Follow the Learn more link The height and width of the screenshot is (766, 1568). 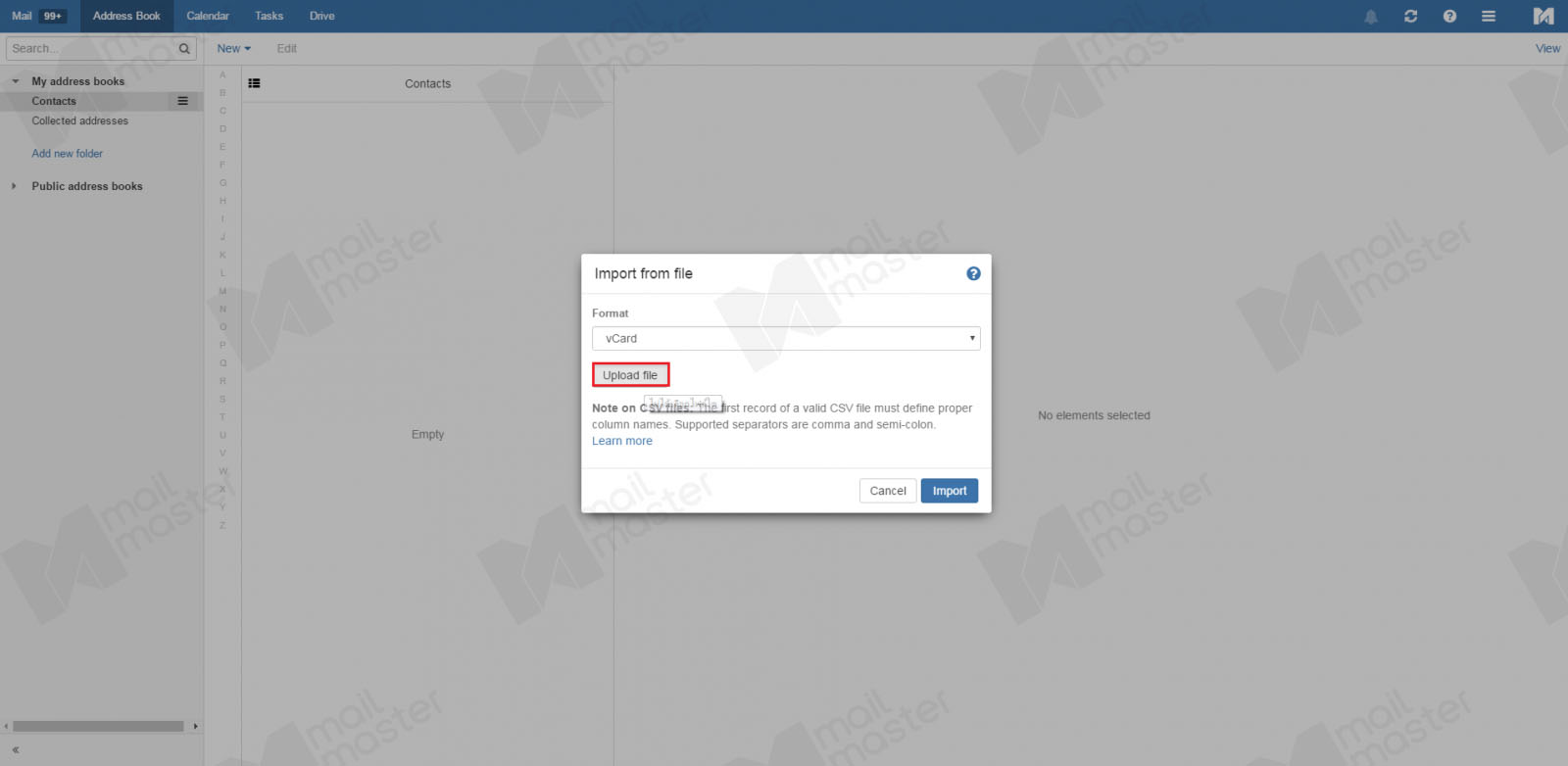tap(622, 441)
